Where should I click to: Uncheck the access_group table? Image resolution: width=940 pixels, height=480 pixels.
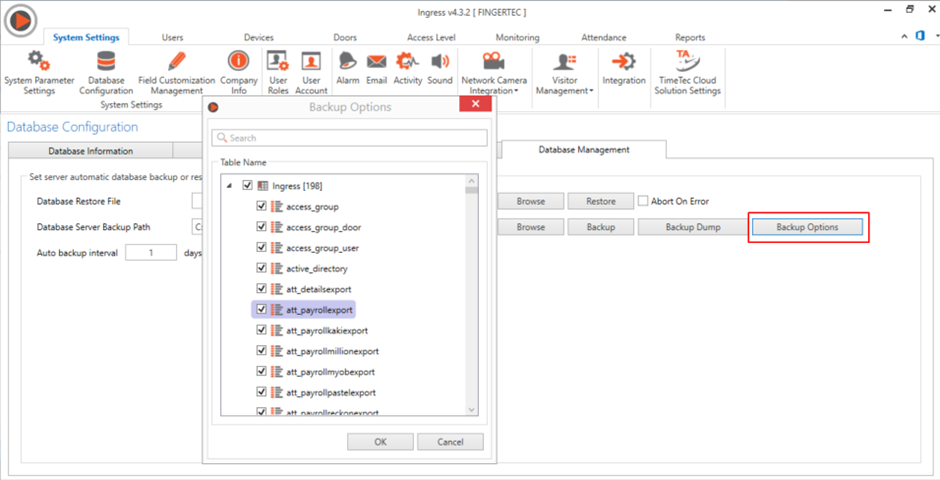[x=261, y=206]
